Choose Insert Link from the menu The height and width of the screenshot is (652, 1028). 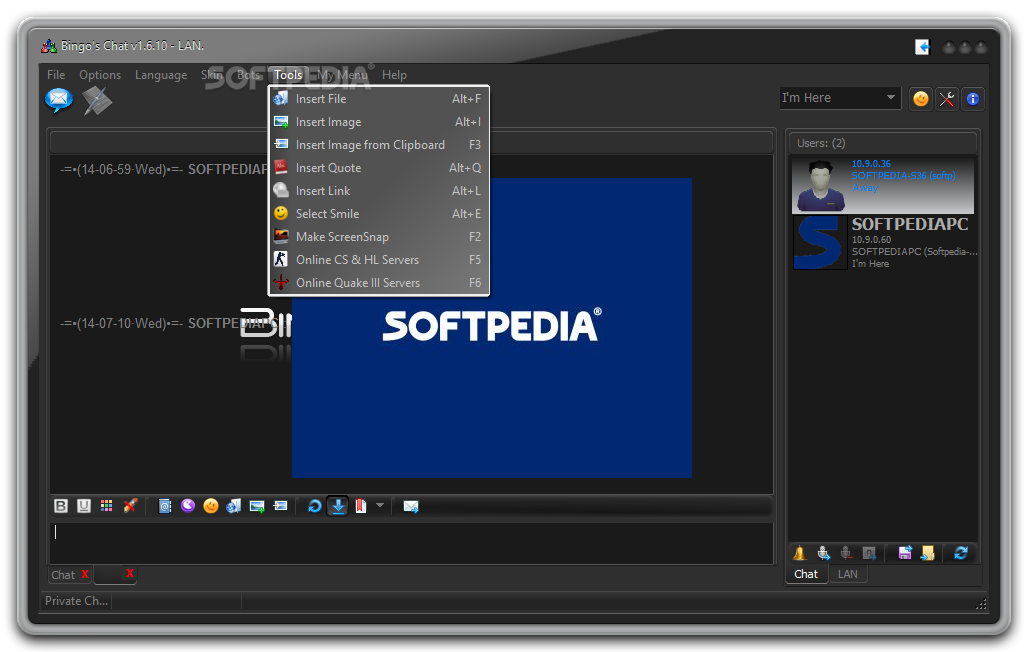pyautogui.click(x=378, y=190)
